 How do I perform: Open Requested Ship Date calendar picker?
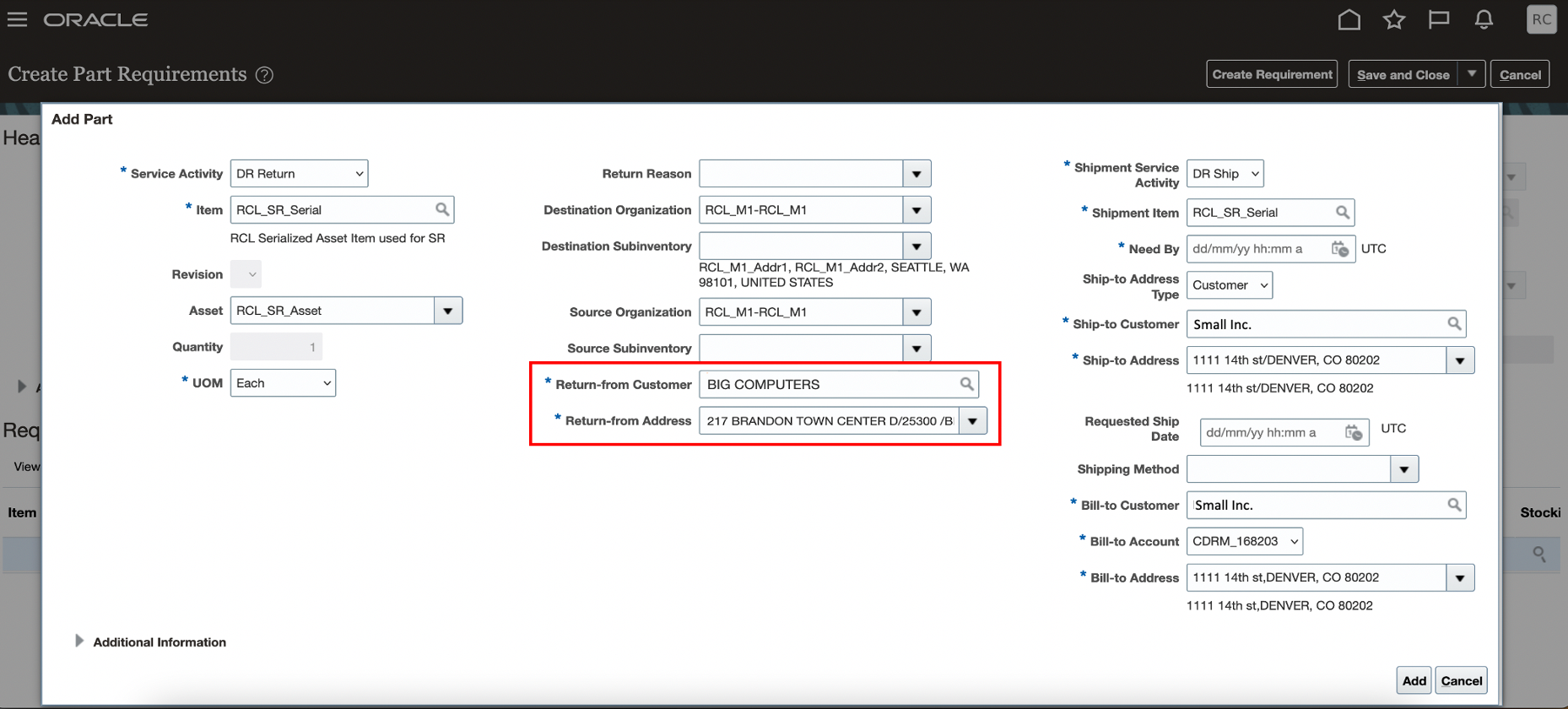click(x=1354, y=433)
